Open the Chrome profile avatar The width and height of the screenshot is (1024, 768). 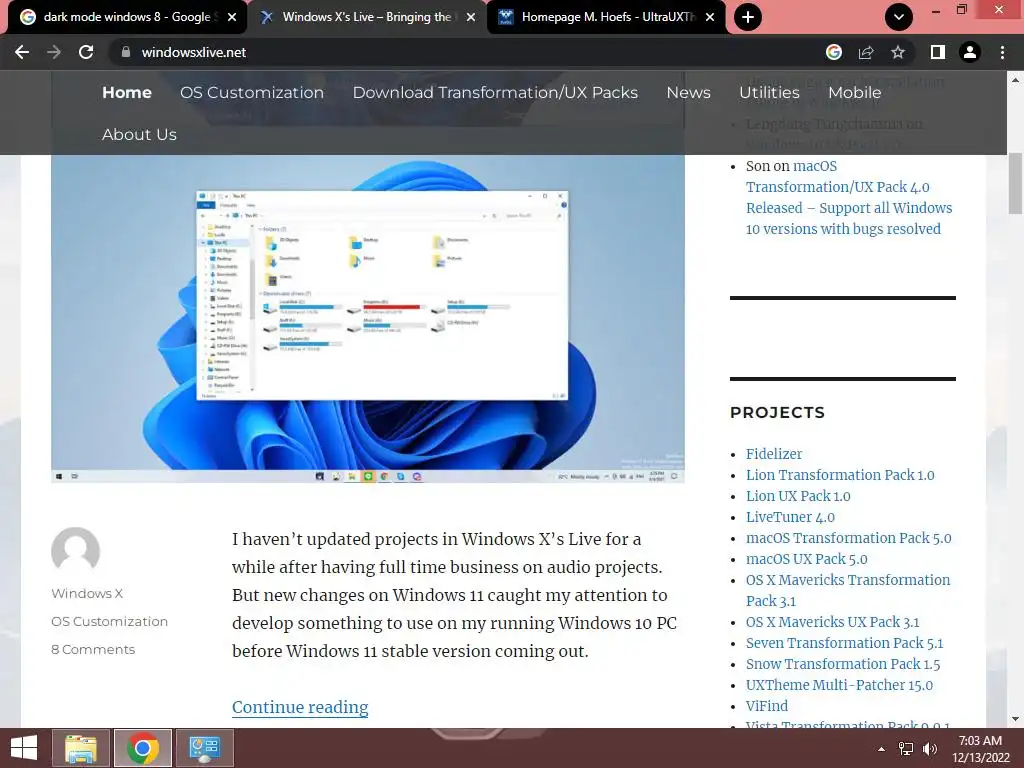(x=970, y=52)
